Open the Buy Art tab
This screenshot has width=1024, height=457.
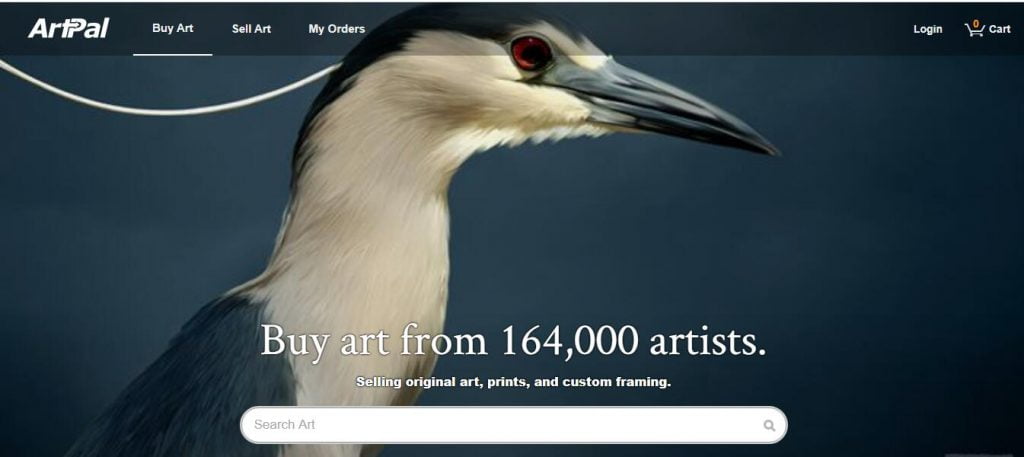click(172, 28)
